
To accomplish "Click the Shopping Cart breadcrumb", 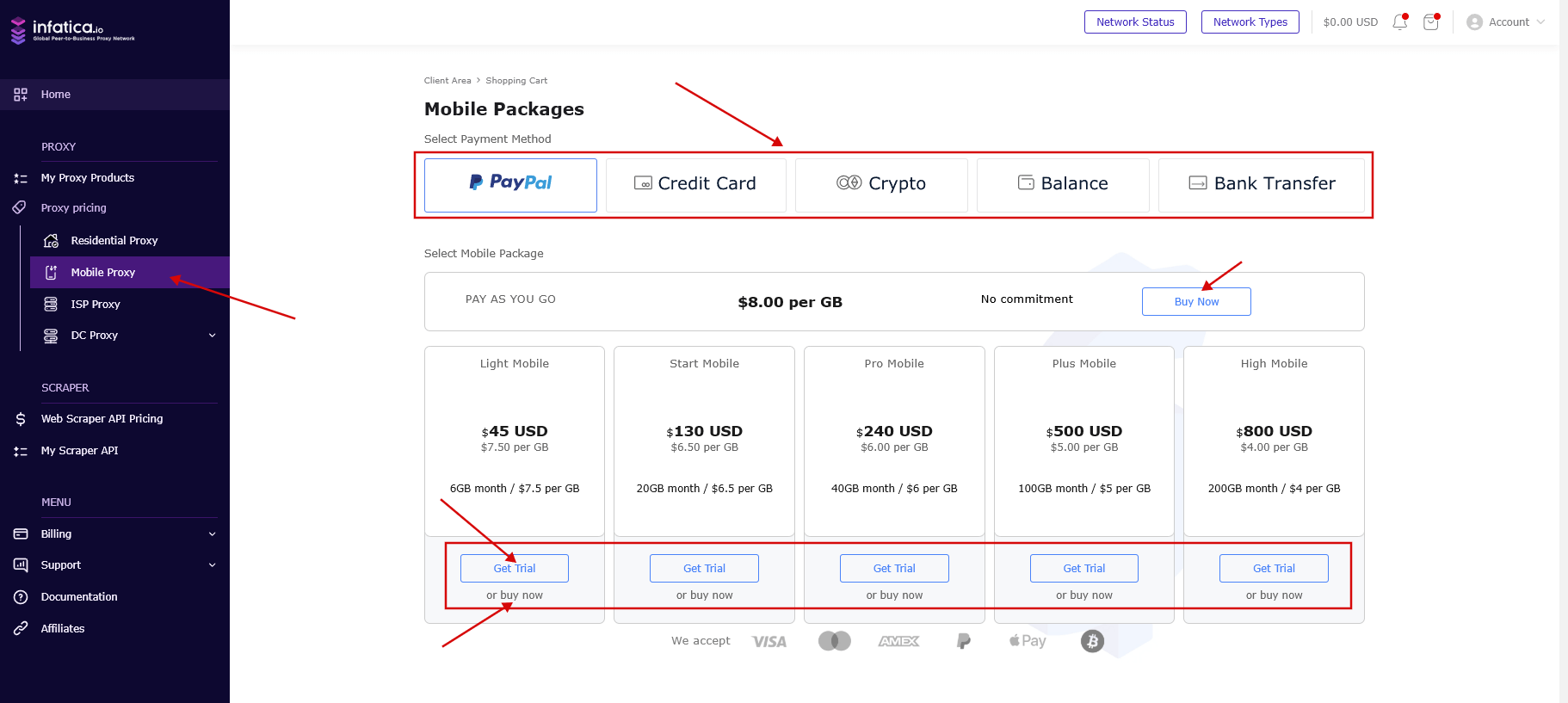I will (x=516, y=81).
